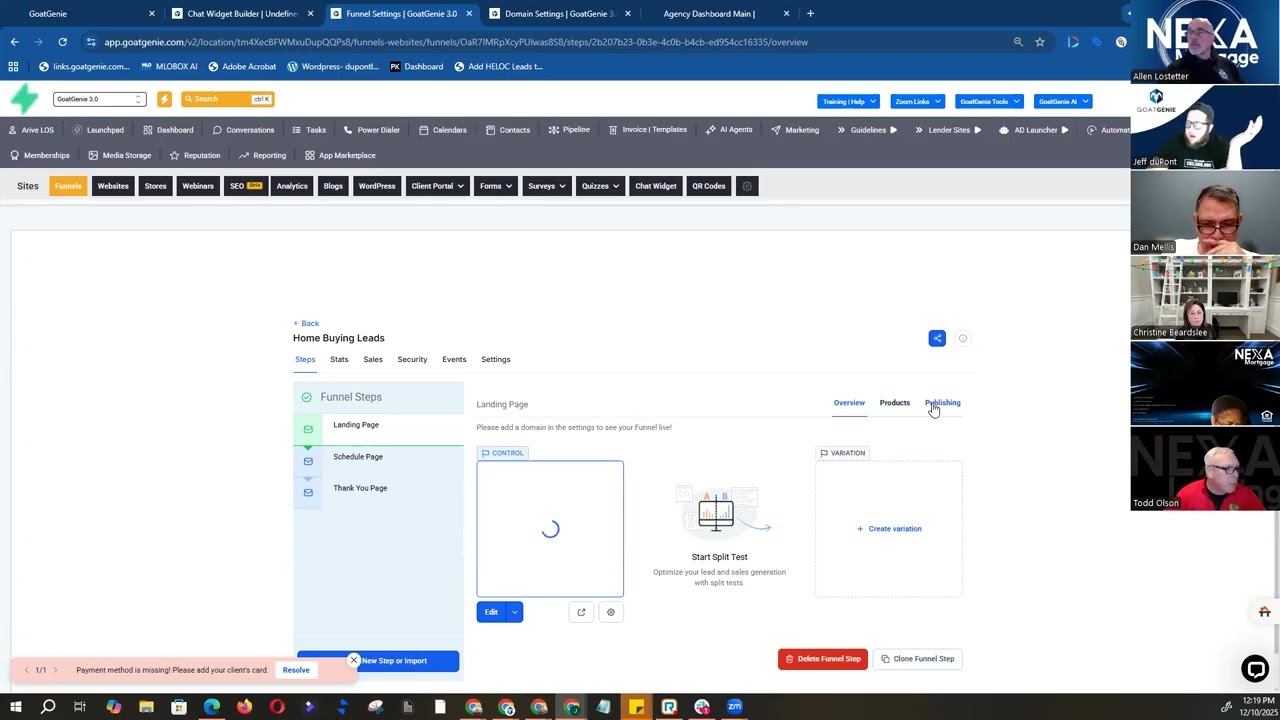Switch to the Products tab
Screen dimensions: 1280x720
[x=895, y=403]
